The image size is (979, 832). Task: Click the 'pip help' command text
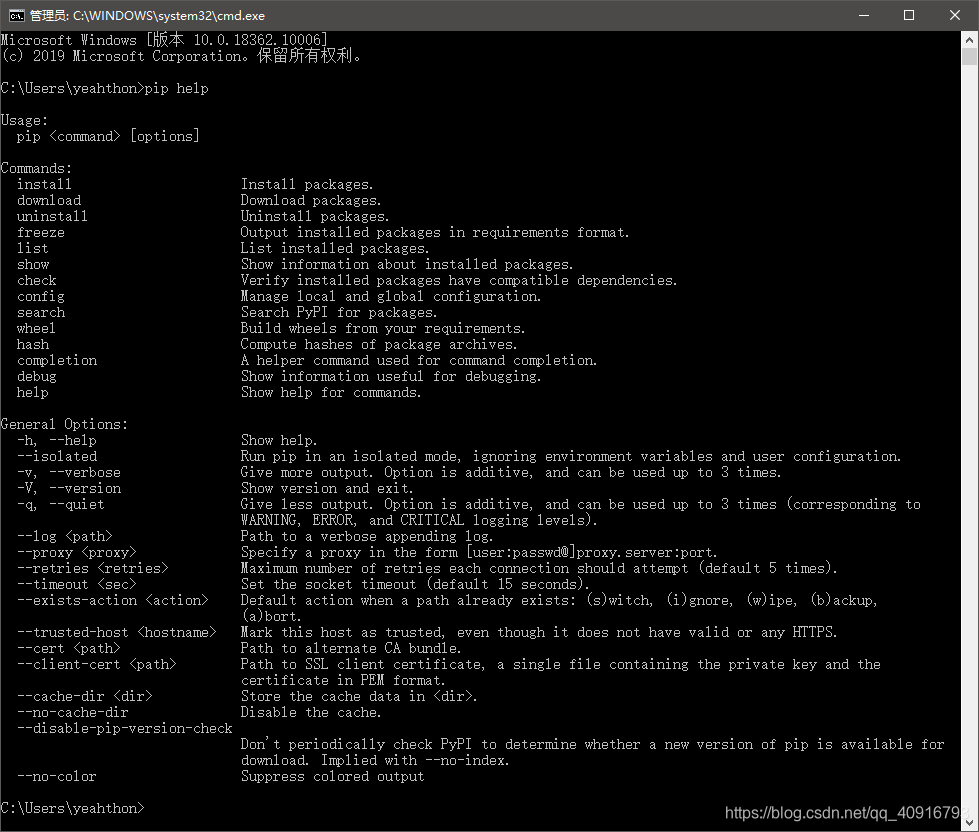point(176,88)
